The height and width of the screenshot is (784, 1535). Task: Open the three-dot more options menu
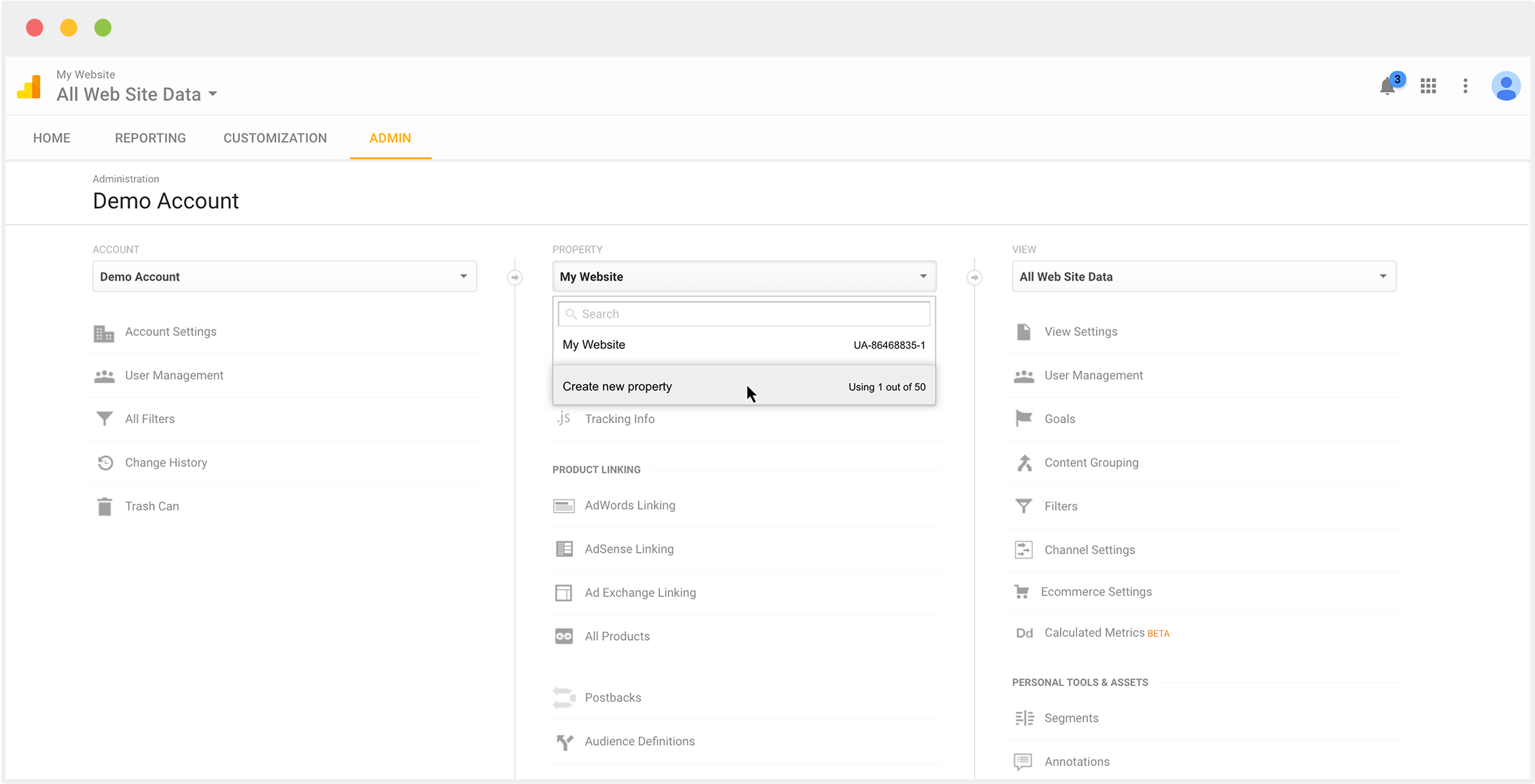point(1466,86)
